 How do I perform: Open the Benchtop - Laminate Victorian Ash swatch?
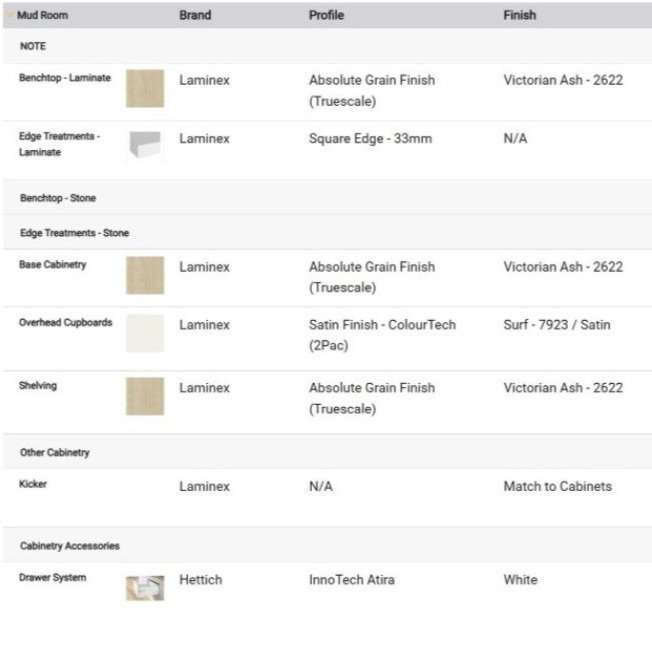click(x=145, y=89)
